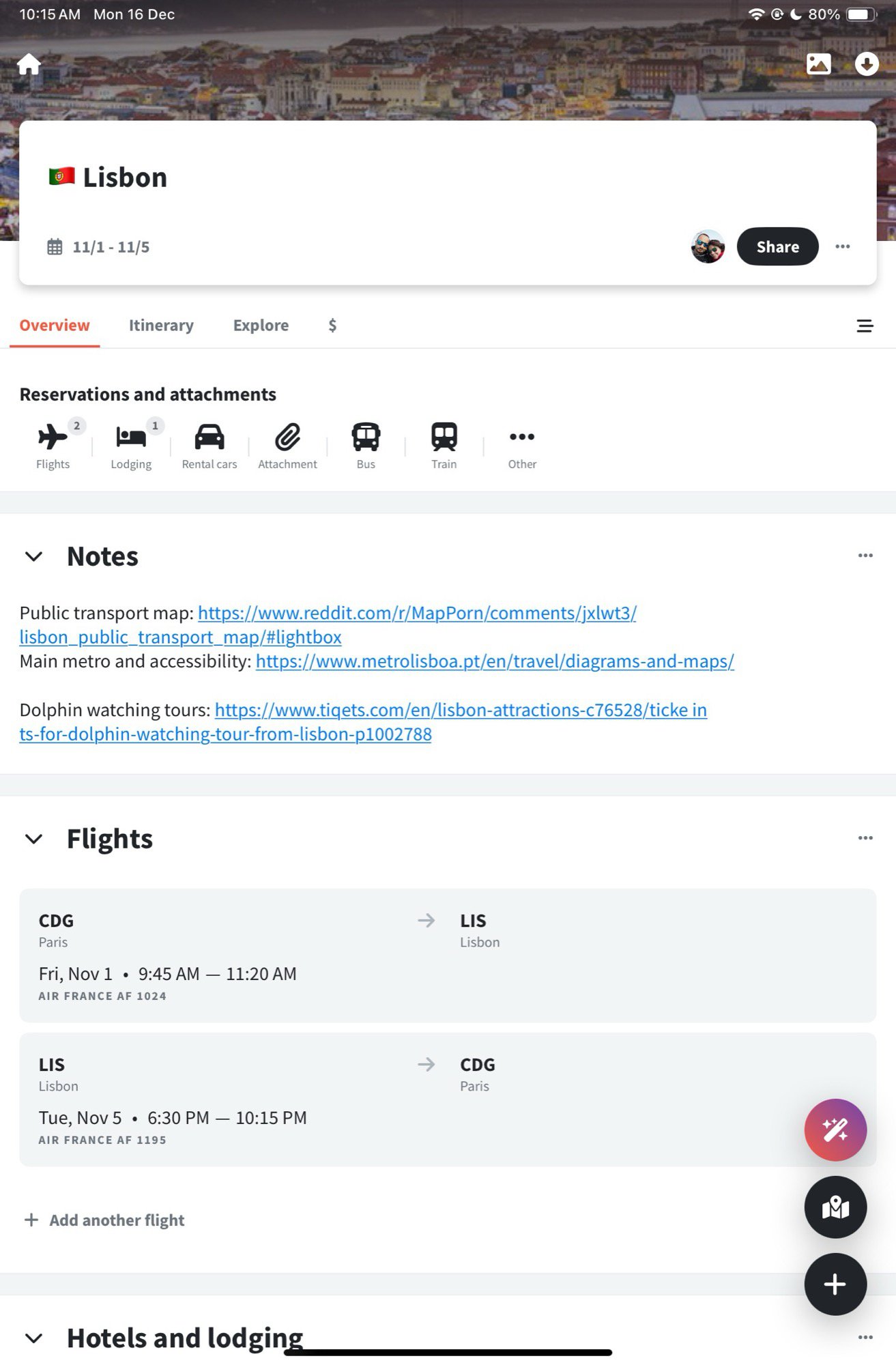Viewport: 896px width, 1365px height.
Task: Collapse the Hotels and lodging section
Action: (33, 1338)
